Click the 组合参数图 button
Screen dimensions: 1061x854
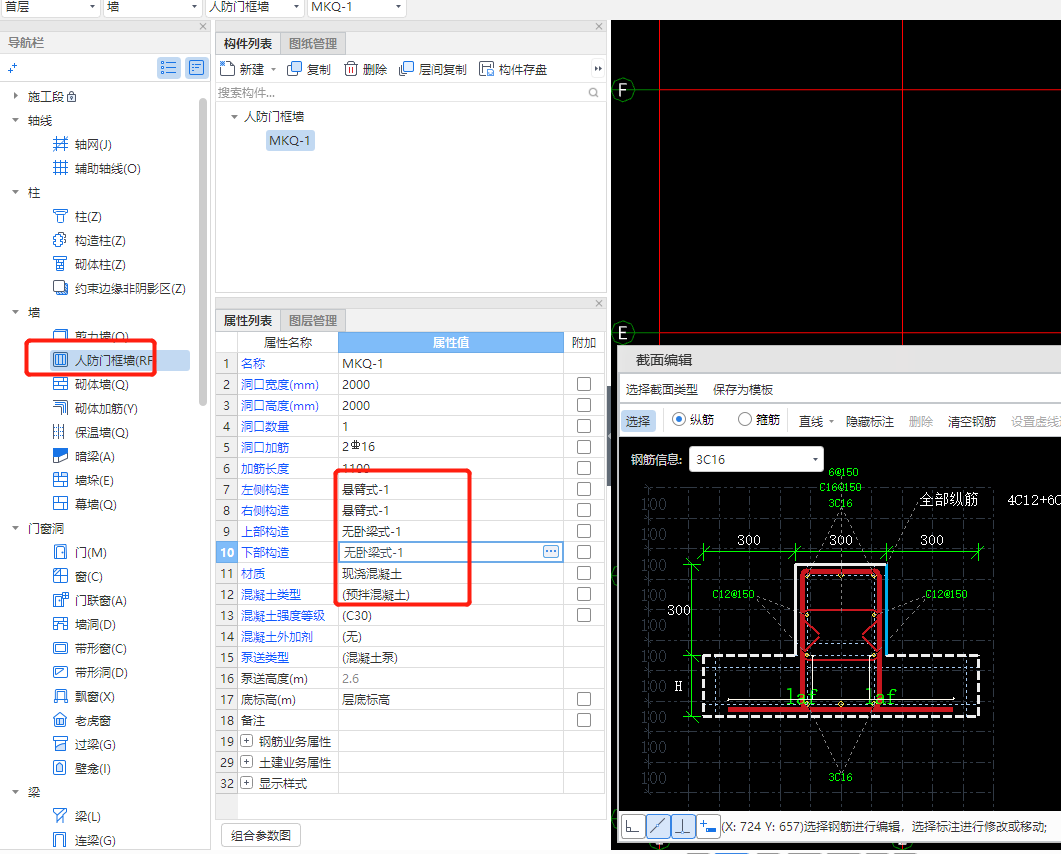point(261,835)
